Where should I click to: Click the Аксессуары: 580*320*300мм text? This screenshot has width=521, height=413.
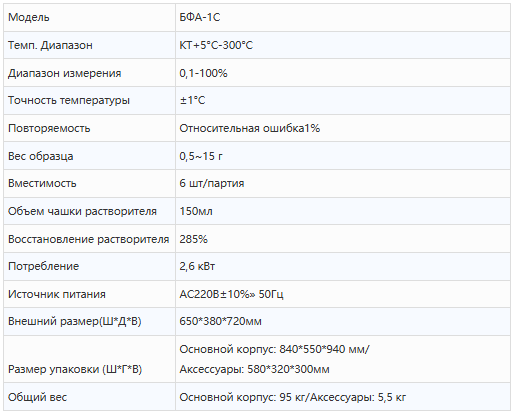click(254, 369)
